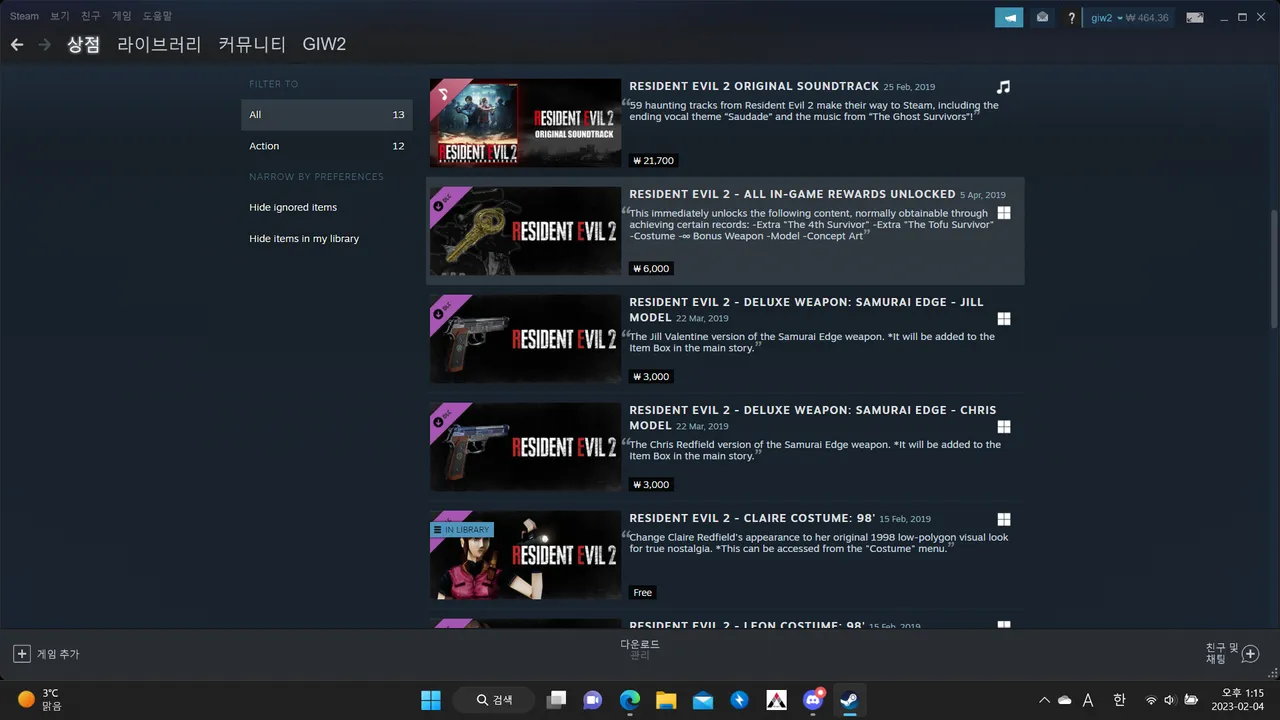The height and width of the screenshot is (720, 1280).
Task: Click the ₩ 6,000 price tag
Action: (651, 269)
